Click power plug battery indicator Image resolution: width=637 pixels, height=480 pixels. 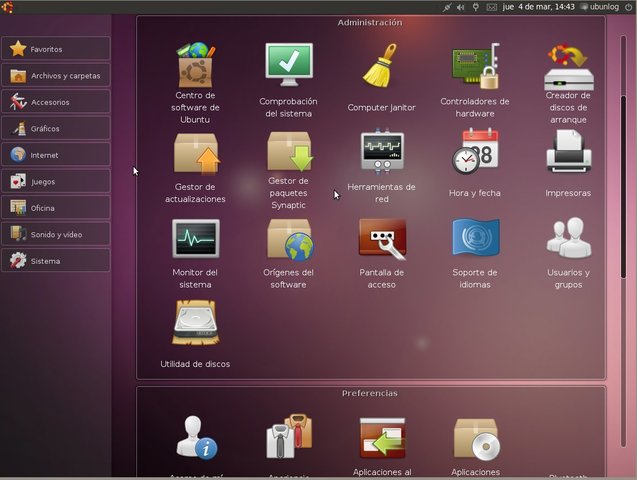[x=475, y=7]
